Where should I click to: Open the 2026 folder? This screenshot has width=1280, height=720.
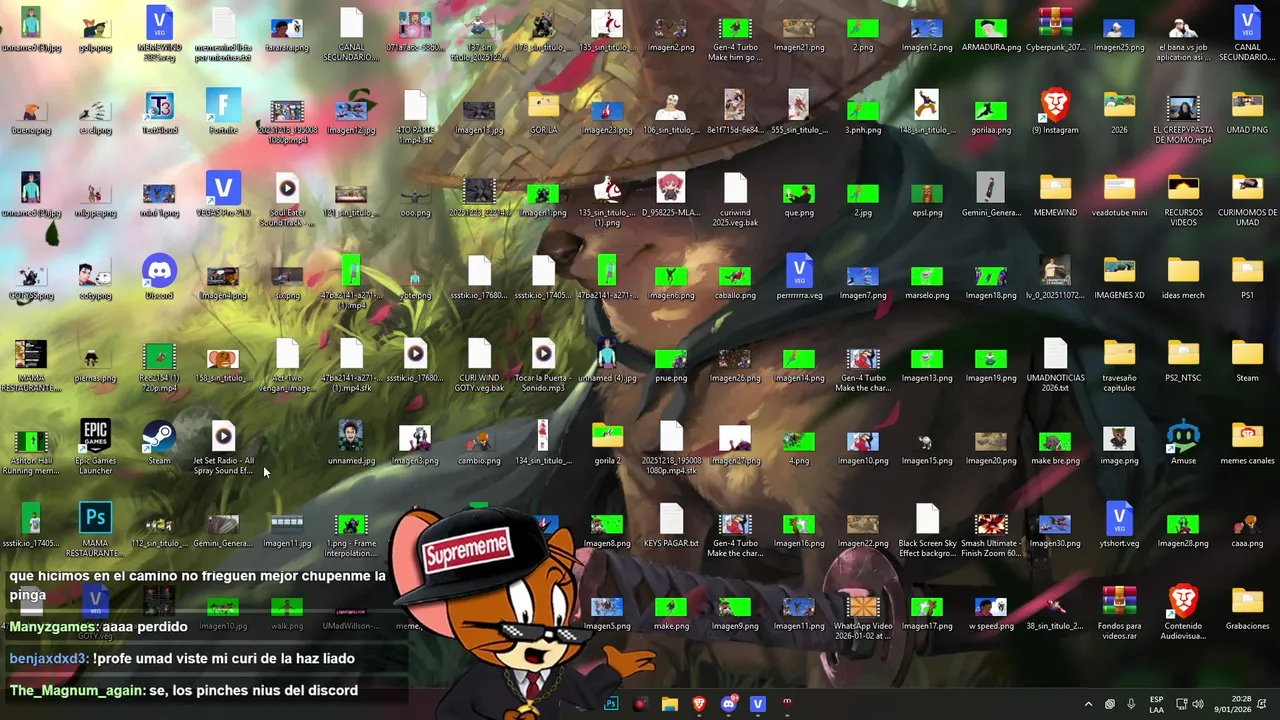[x=1119, y=112]
